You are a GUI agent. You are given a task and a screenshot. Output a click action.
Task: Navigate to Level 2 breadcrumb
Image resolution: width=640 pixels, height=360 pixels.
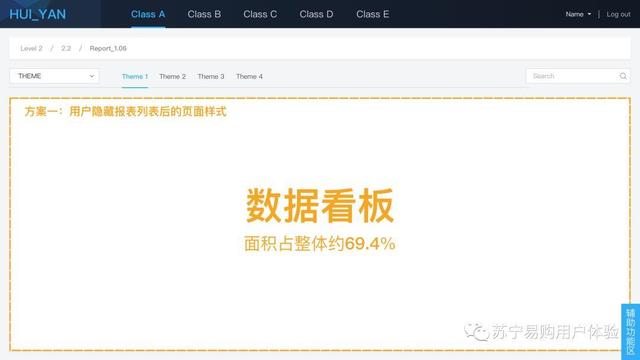point(31,49)
